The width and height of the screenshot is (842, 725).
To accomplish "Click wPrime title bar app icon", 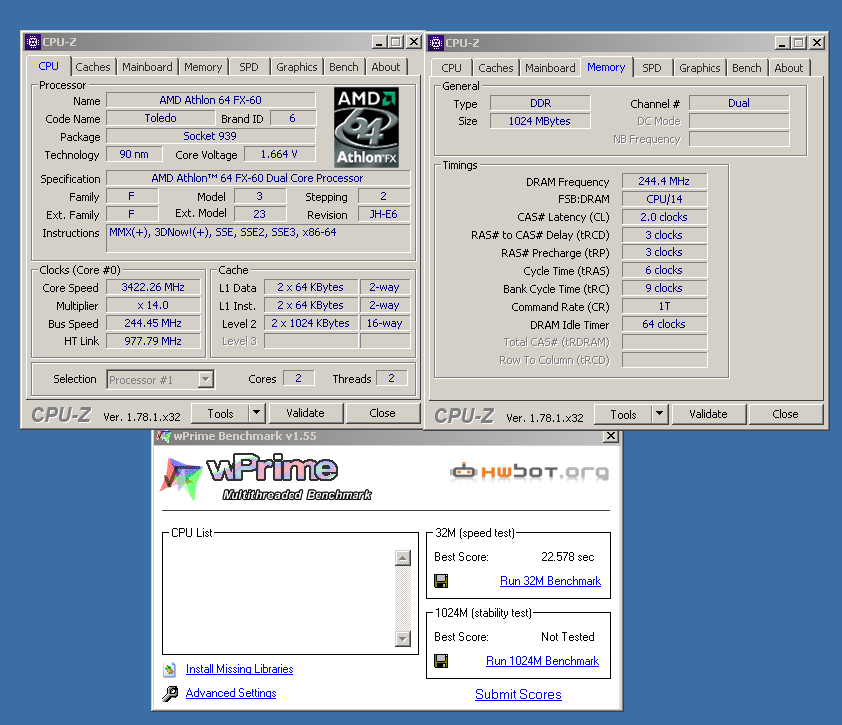I will (163, 436).
